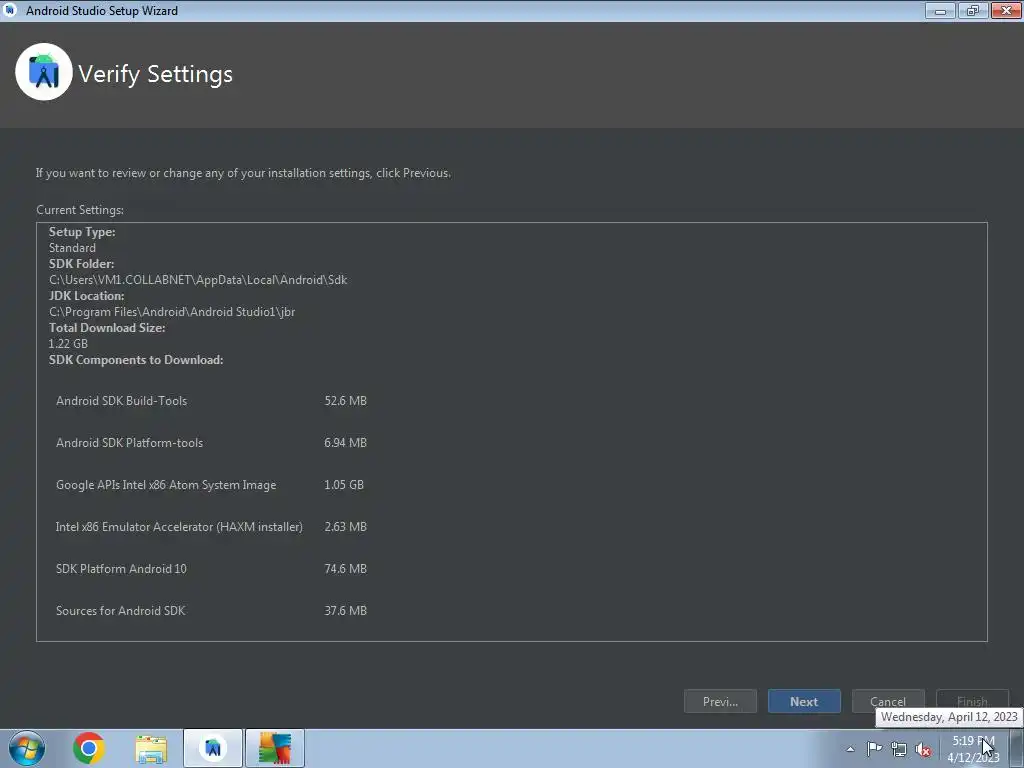The image size is (1024, 768).
Task: Open the network tray icon
Action: 899,750
